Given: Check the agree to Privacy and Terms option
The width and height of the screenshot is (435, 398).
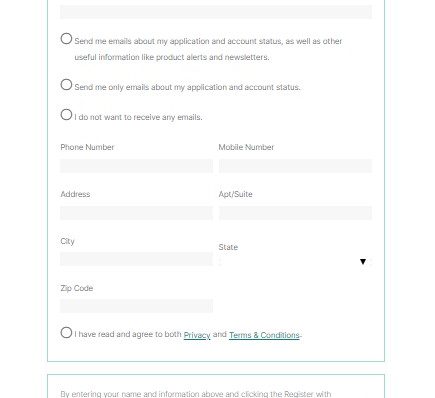Looking at the screenshot, I should [x=66, y=332].
